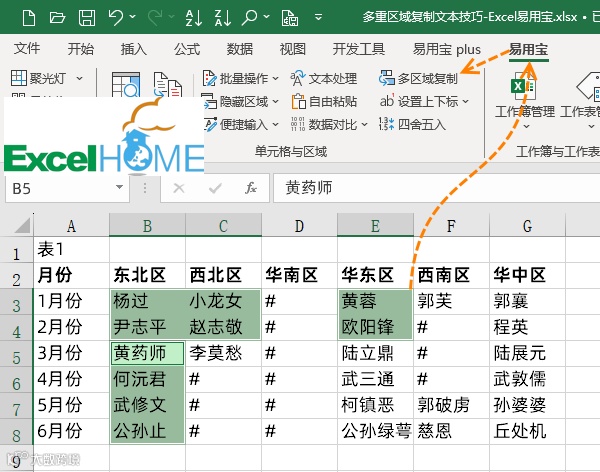
Task: Click the cell containing 武敦儒
Action: point(527,379)
